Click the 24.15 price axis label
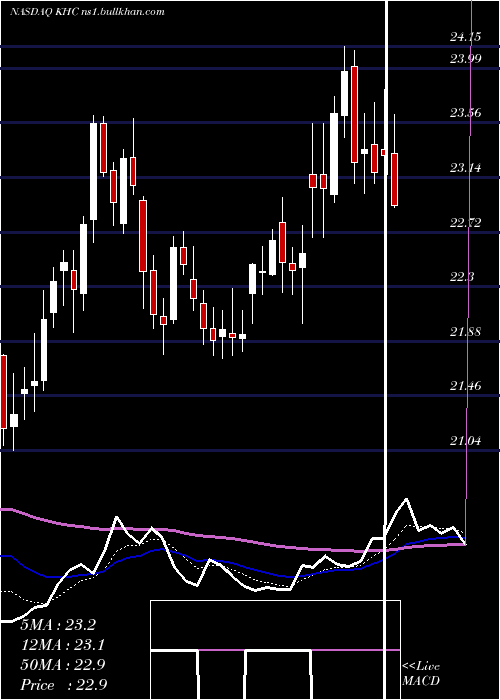This screenshot has height=700, width=500. [465, 37]
